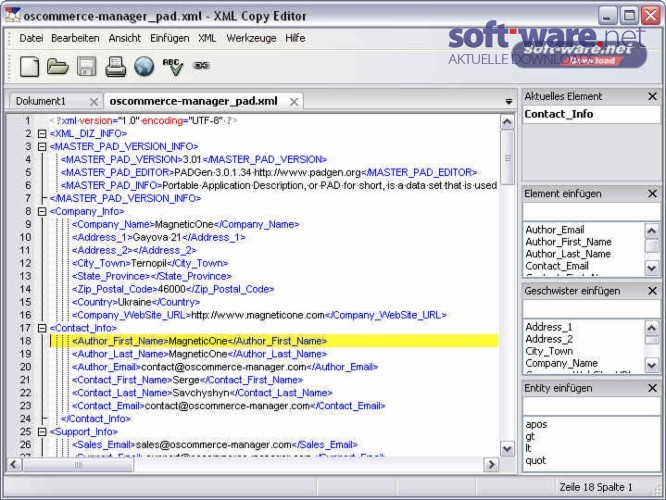Click the highlighted Author_First_Name line 18
The height and width of the screenshot is (500, 666).
[274, 341]
